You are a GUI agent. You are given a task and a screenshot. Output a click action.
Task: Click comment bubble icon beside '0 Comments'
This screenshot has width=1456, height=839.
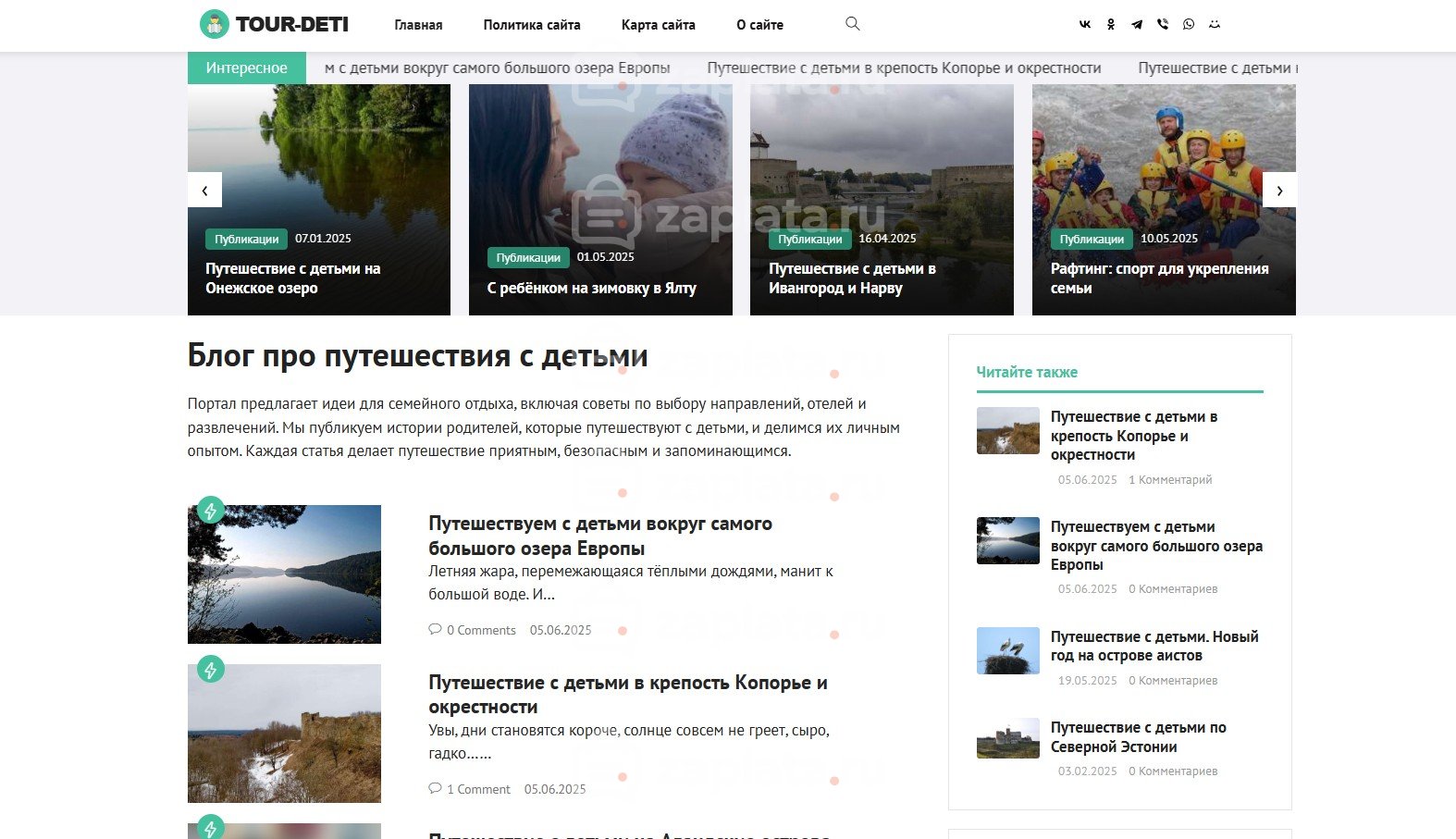pyautogui.click(x=435, y=629)
